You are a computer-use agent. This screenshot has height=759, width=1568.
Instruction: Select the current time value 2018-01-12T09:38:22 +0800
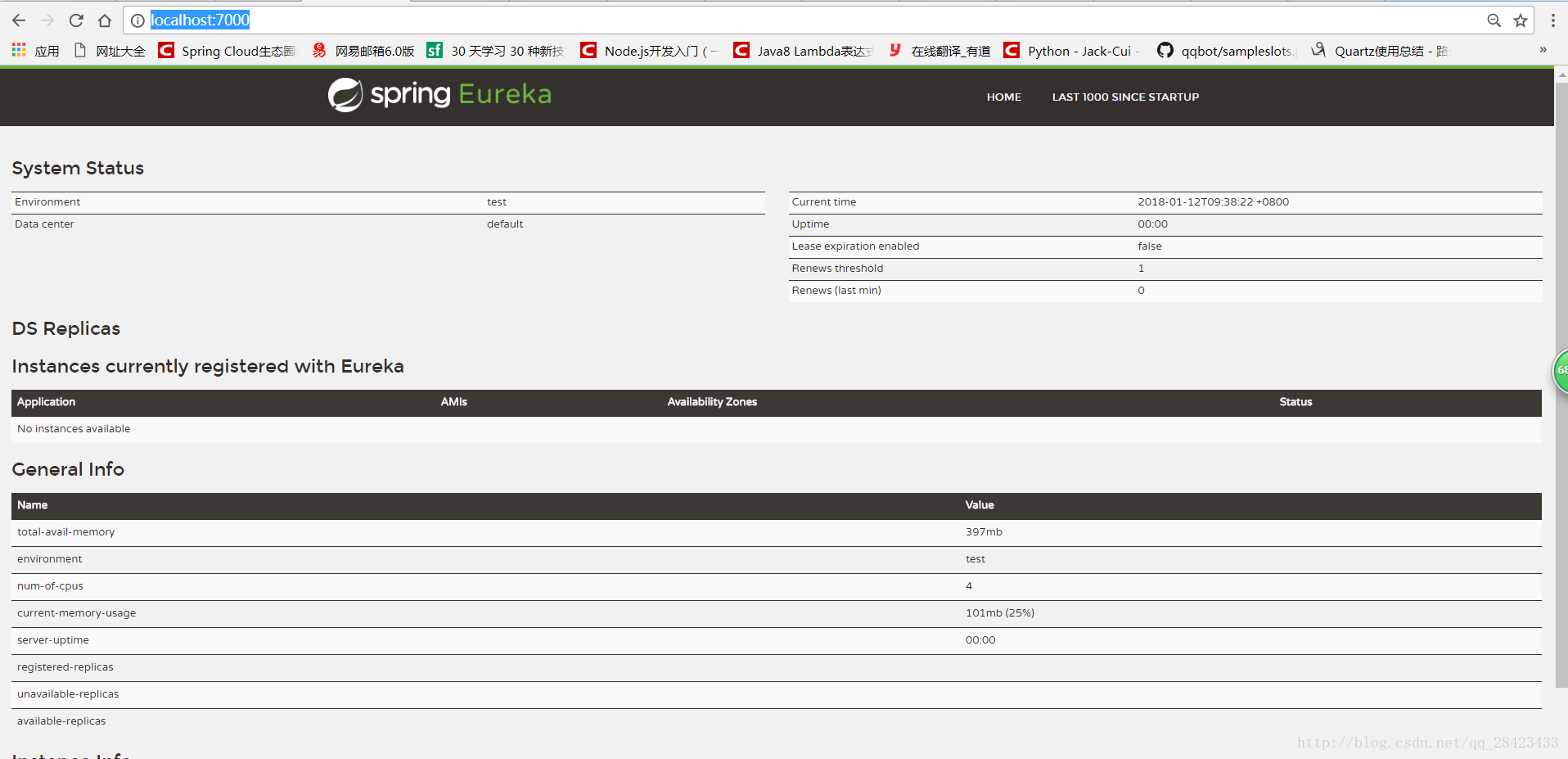coord(1213,202)
